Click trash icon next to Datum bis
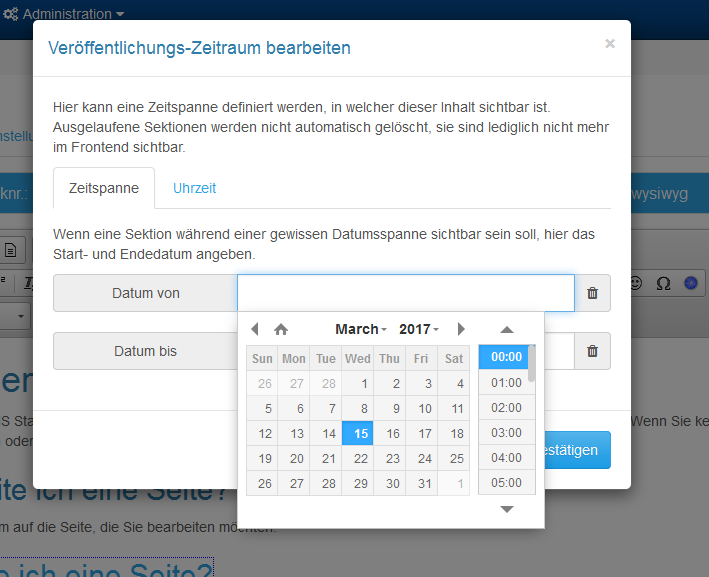 coord(592,351)
